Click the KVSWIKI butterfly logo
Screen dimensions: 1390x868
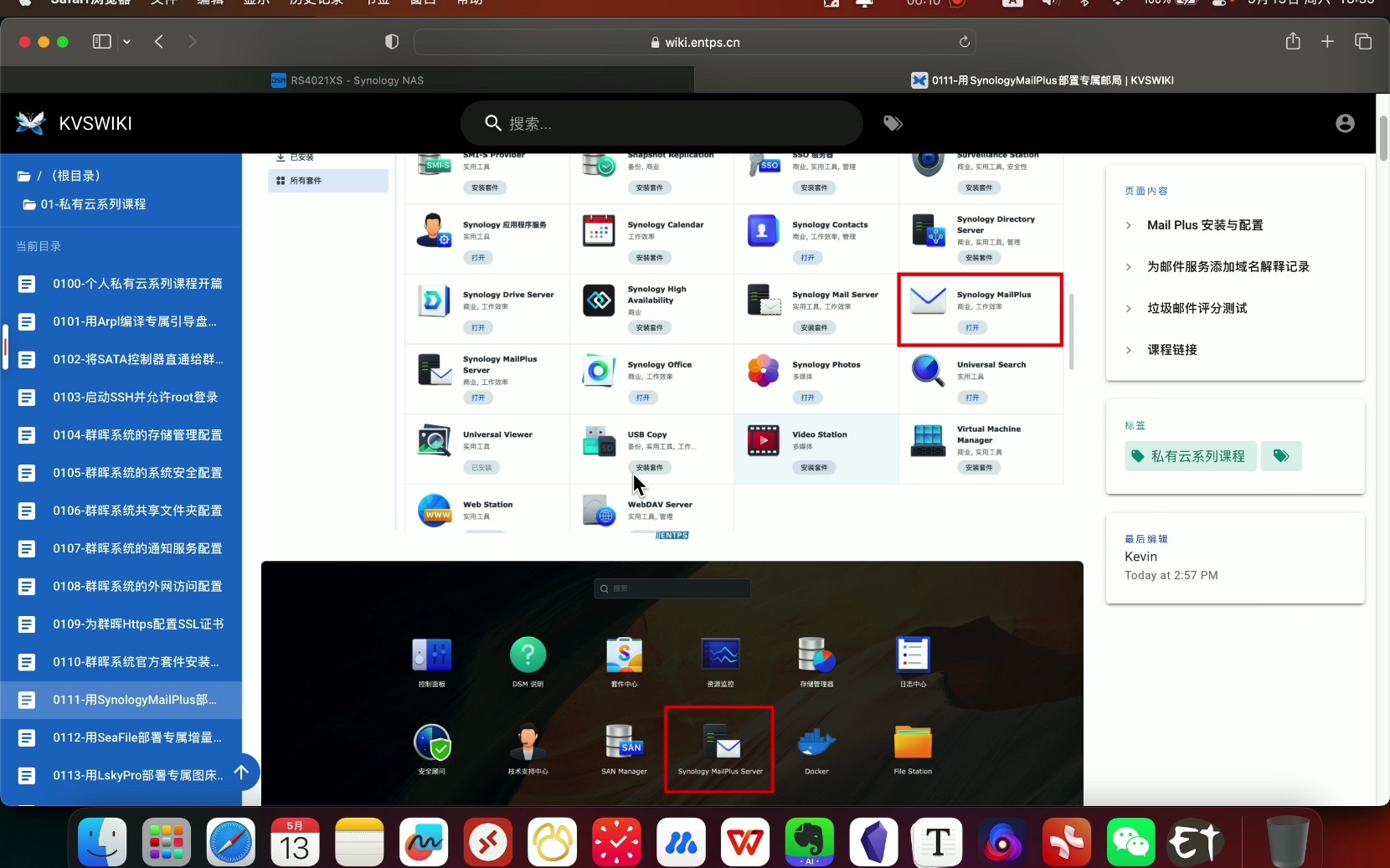31,123
